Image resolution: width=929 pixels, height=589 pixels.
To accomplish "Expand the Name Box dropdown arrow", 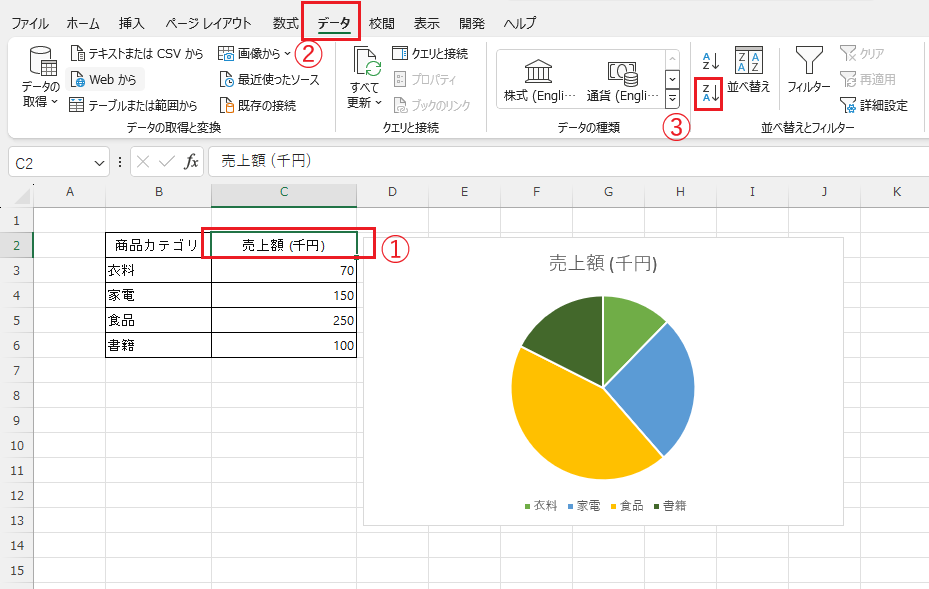I will tap(99, 163).
